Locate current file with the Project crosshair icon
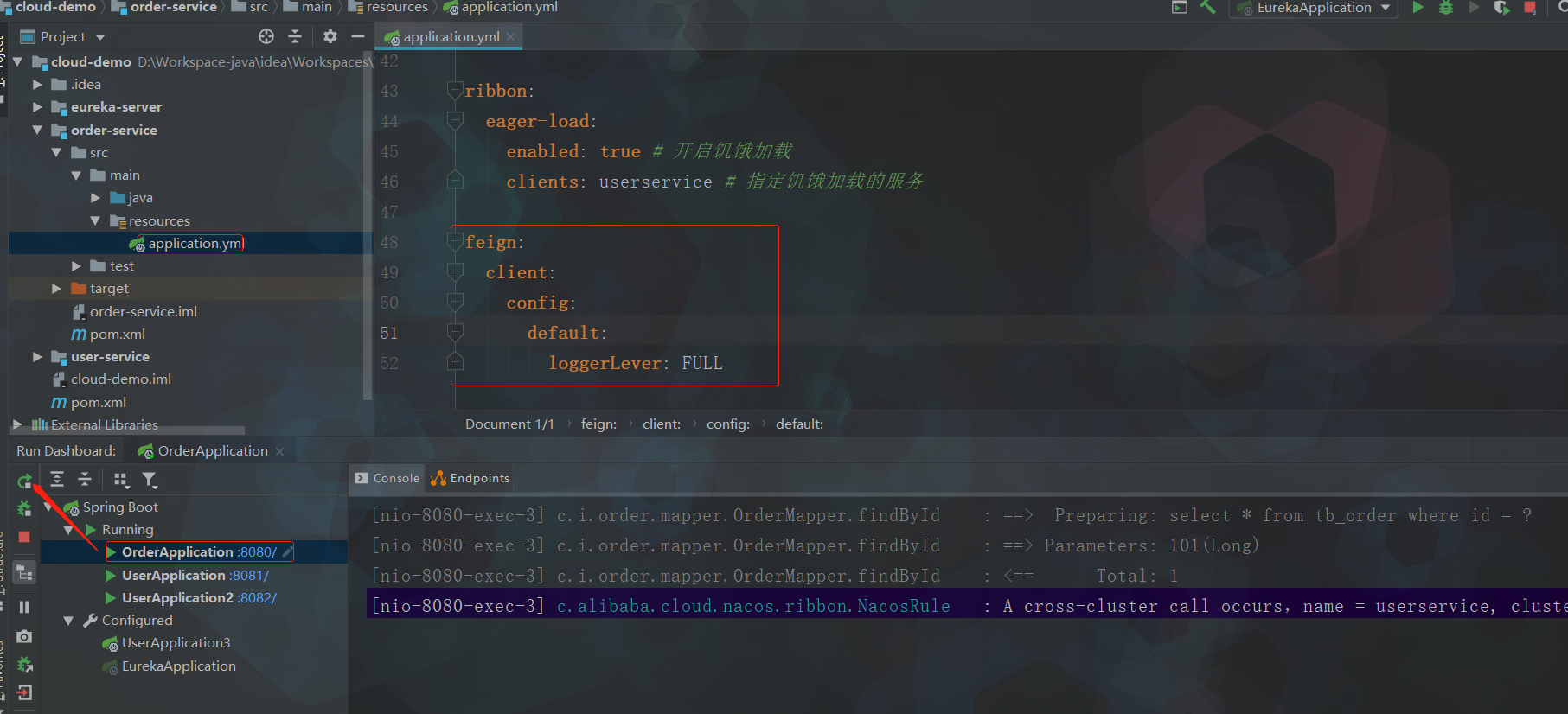The image size is (1568, 714). [x=266, y=36]
